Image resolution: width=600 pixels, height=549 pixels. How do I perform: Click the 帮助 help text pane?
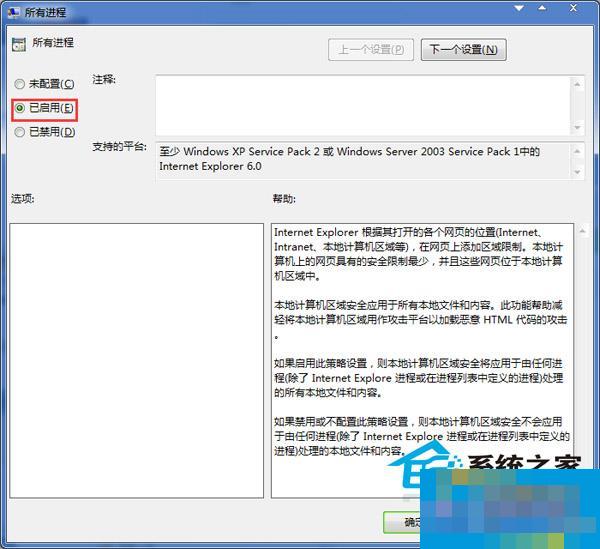422,360
